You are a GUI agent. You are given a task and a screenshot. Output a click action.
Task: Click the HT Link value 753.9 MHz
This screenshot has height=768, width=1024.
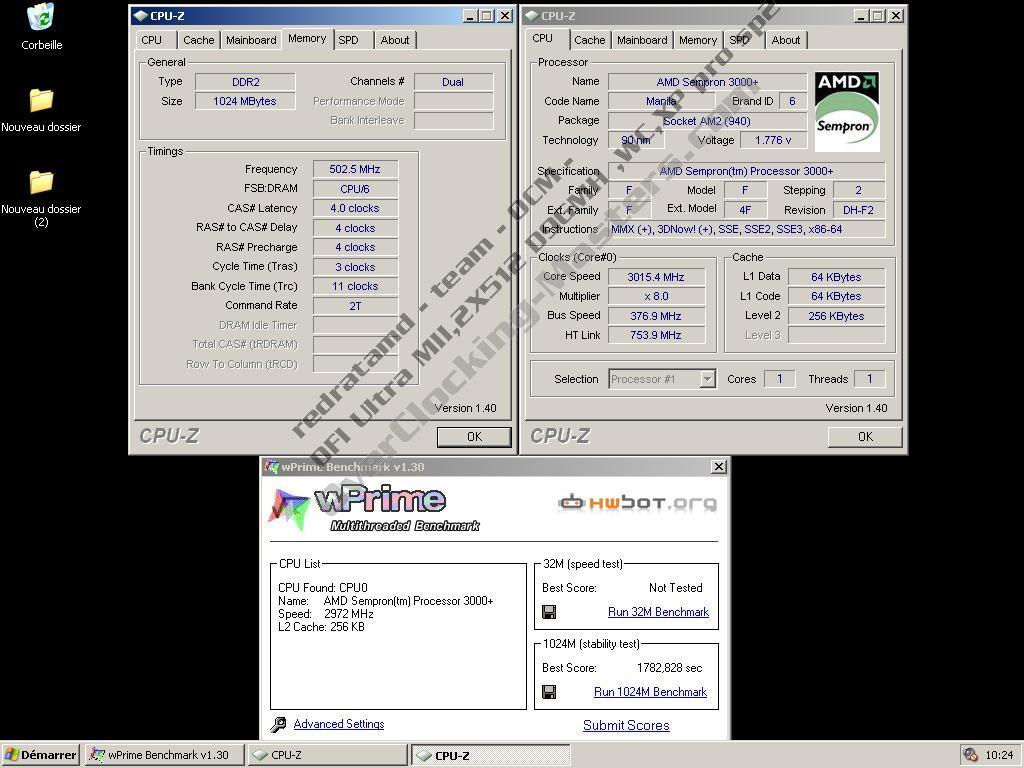pyautogui.click(x=656, y=335)
